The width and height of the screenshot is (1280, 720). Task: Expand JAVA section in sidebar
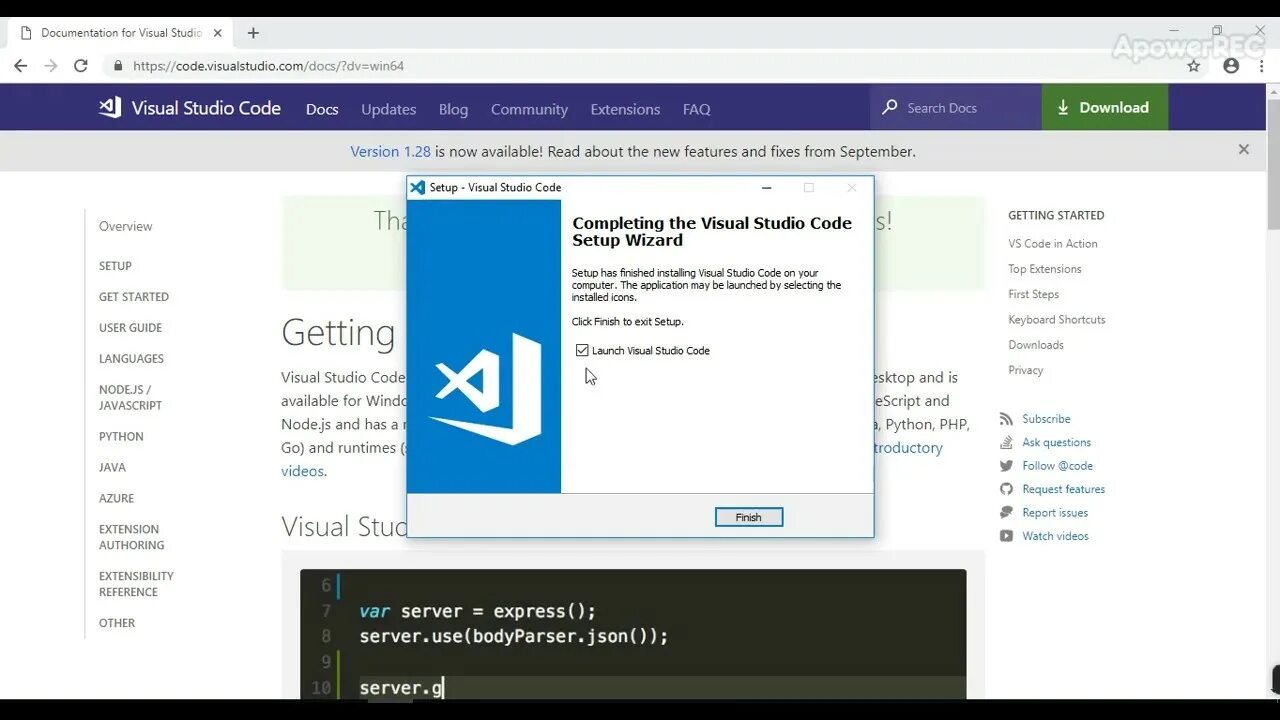(112, 467)
